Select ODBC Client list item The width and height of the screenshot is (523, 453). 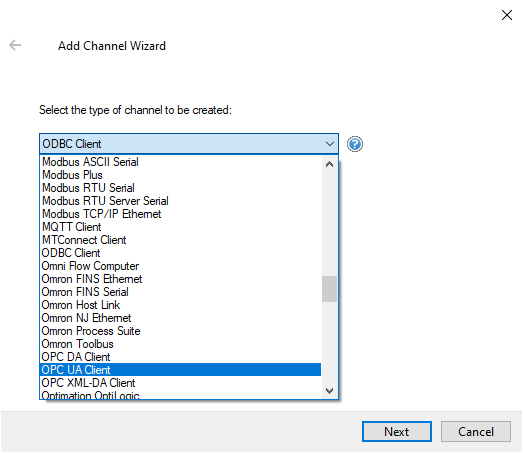(x=180, y=253)
